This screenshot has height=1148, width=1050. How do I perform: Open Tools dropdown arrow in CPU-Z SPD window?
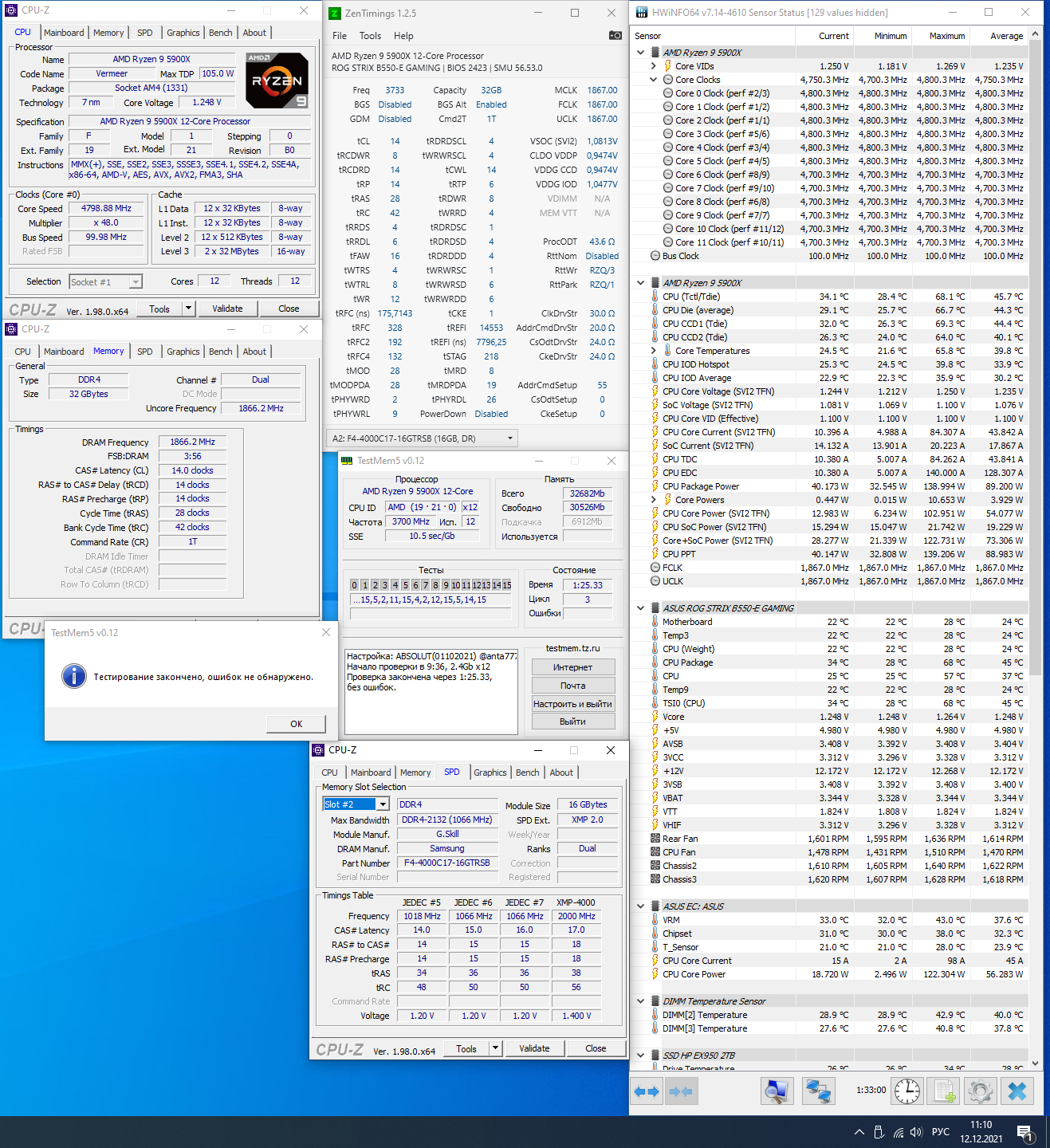point(495,1048)
